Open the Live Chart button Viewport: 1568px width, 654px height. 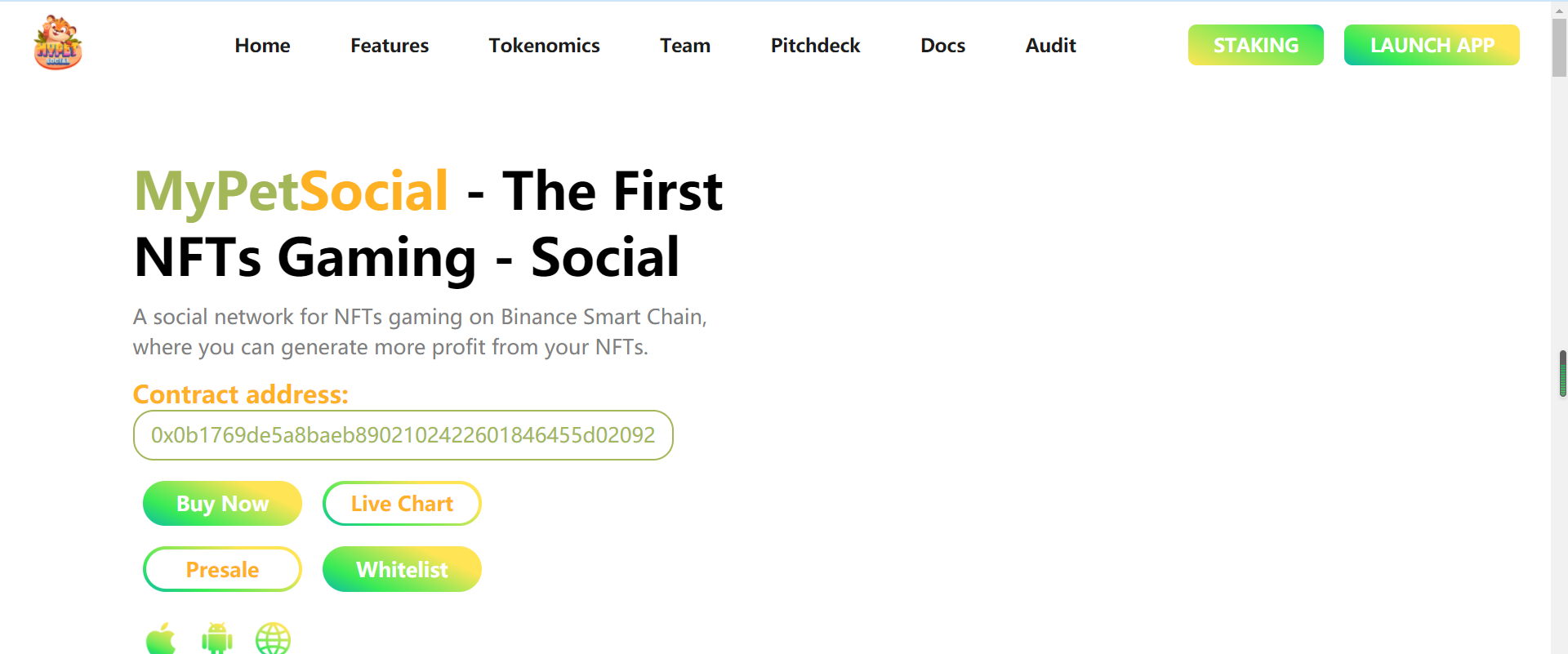[x=402, y=504]
